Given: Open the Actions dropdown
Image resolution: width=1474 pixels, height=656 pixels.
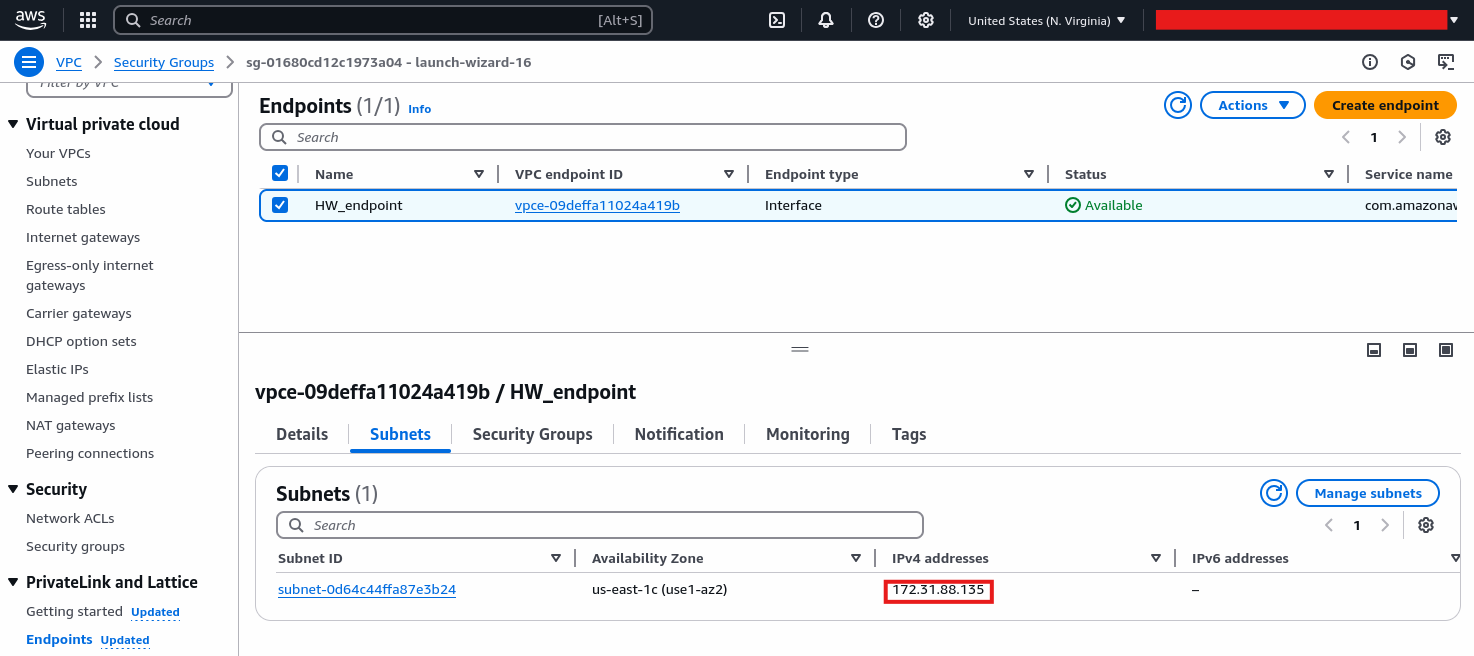Looking at the screenshot, I should tap(1252, 104).
